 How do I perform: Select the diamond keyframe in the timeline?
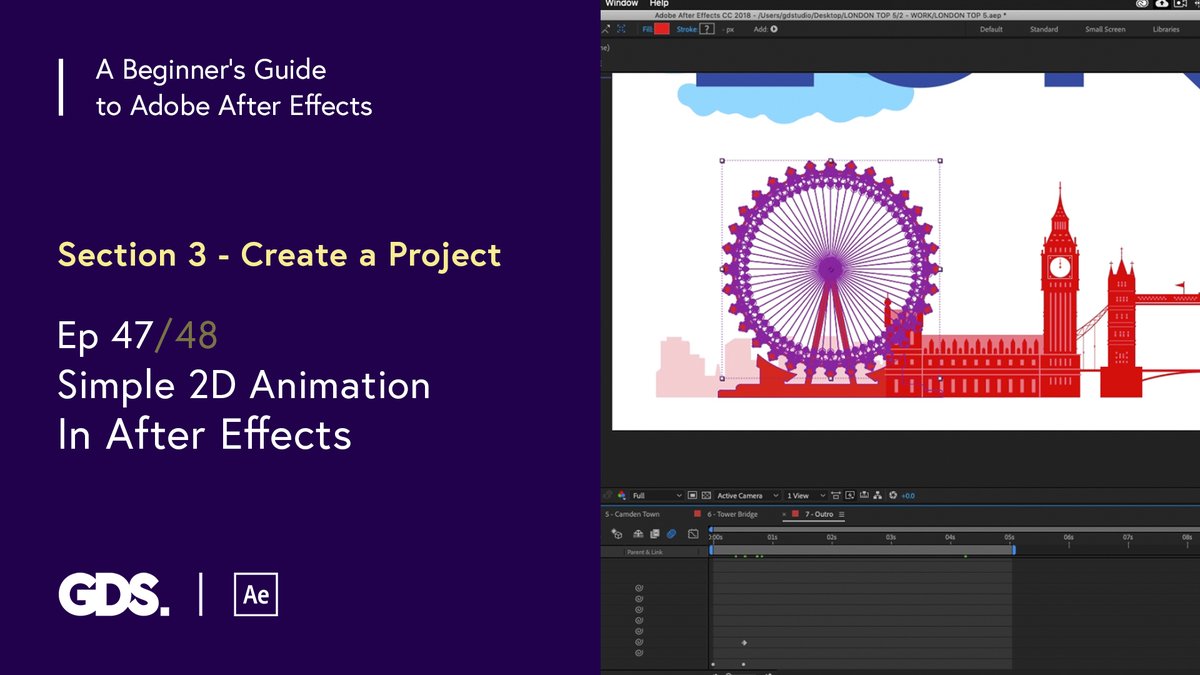[744, 643]
